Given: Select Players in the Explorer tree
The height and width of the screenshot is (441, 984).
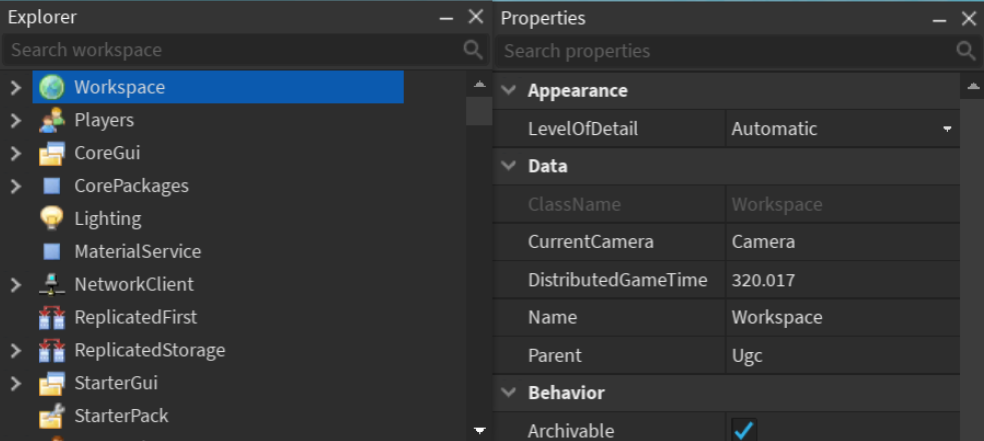Looking at the screenshot, I should click(104, 120).
